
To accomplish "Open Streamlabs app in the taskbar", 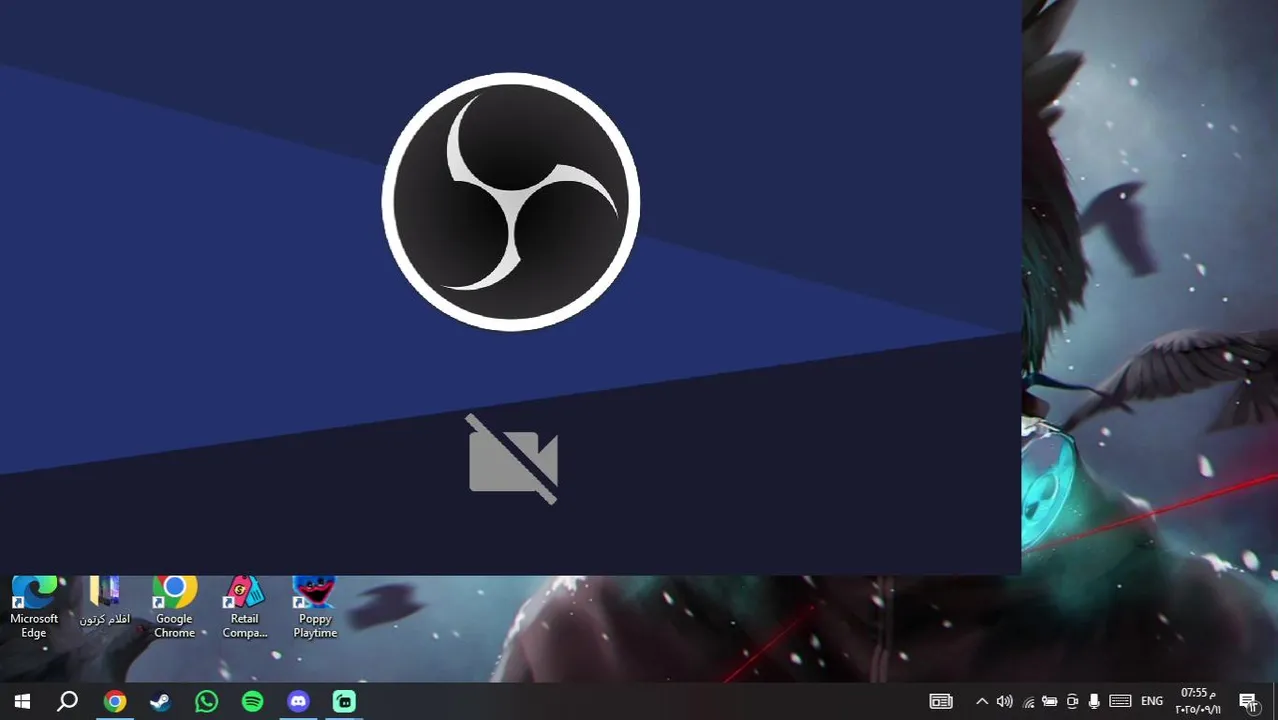I will click(x=344, y=701).
